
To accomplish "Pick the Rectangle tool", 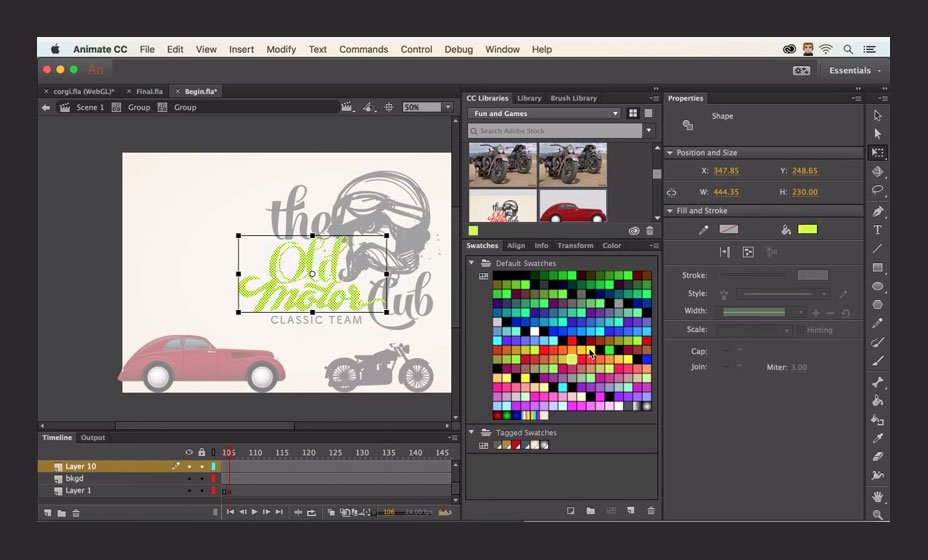I will 877,268.
